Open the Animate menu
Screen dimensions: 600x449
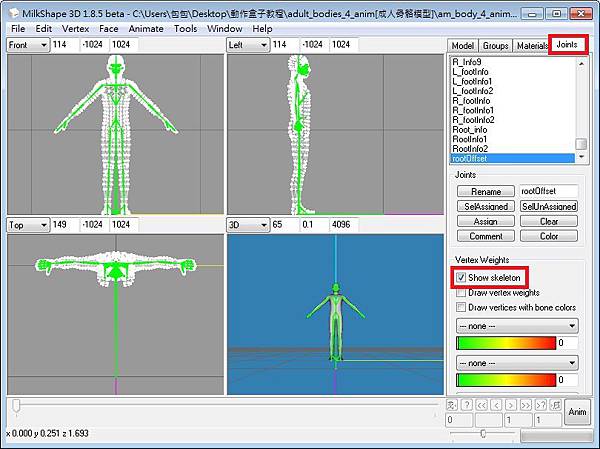[x=146, y=29]
